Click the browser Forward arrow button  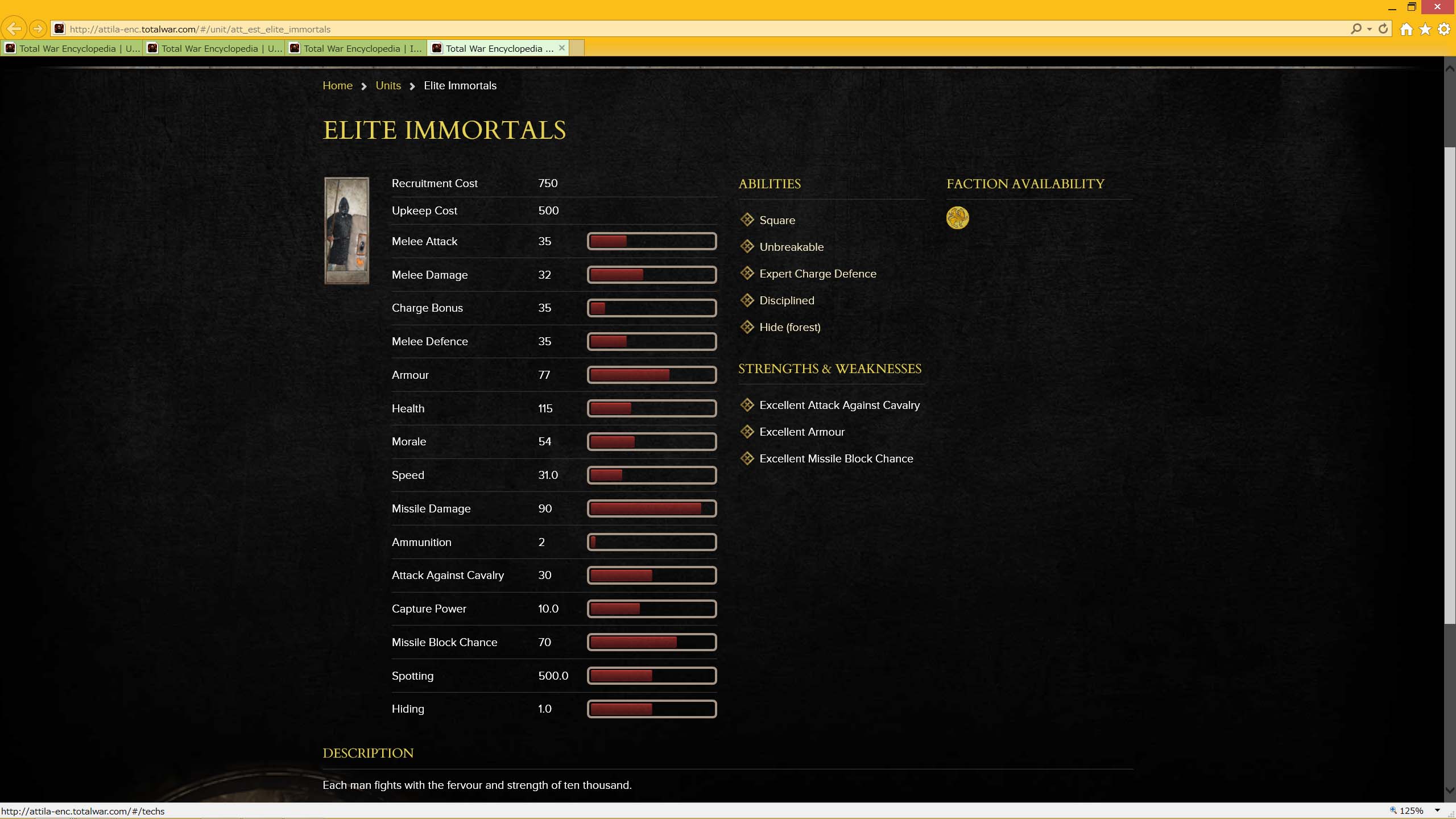coord(38,28)
